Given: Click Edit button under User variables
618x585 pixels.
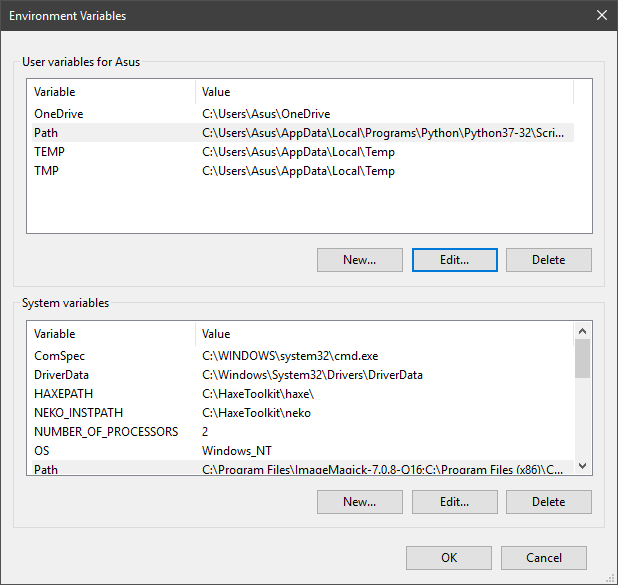Looking at the screenshot, I should pos(454,260).
